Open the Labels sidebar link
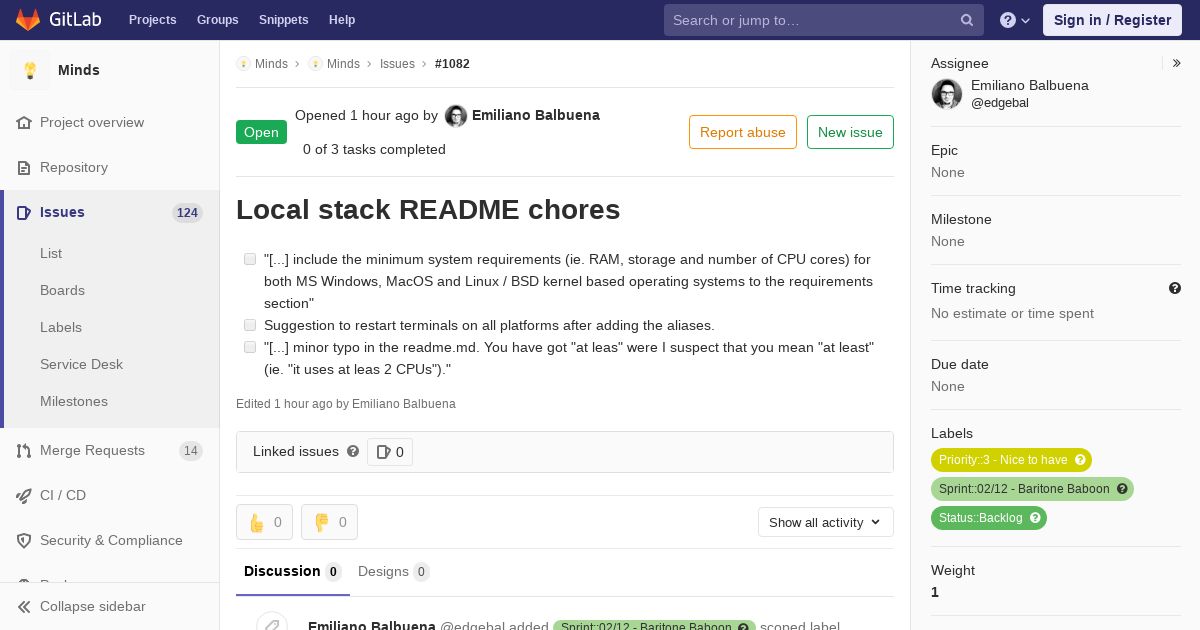1200x630 pixels. point(61,327)
